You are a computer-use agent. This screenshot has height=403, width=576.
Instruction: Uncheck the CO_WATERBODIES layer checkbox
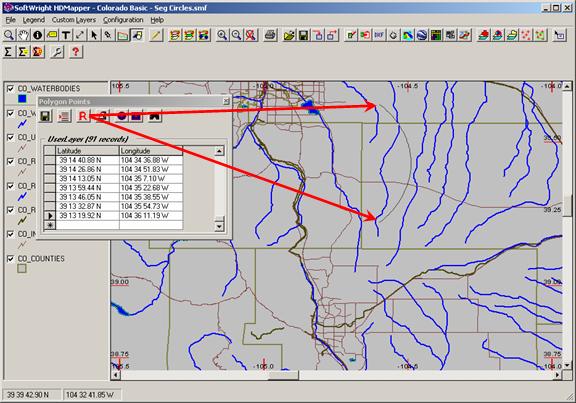coord(10,89)
